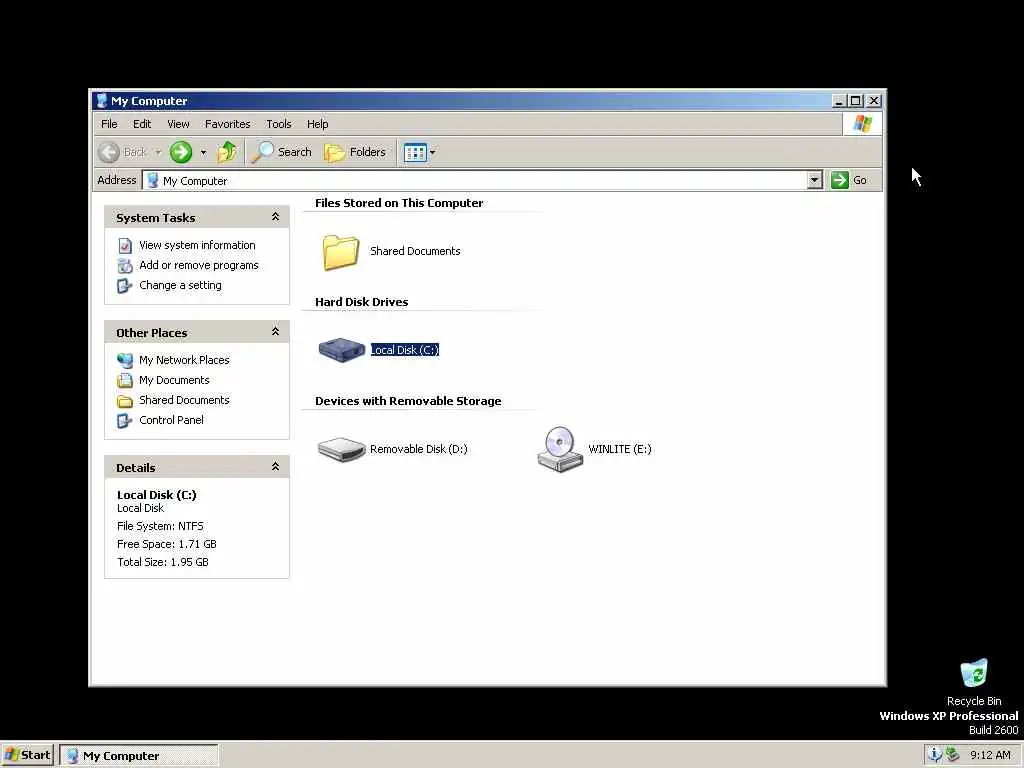
Task: Go up one folder level icon
Action: click(x=227, y=152)
